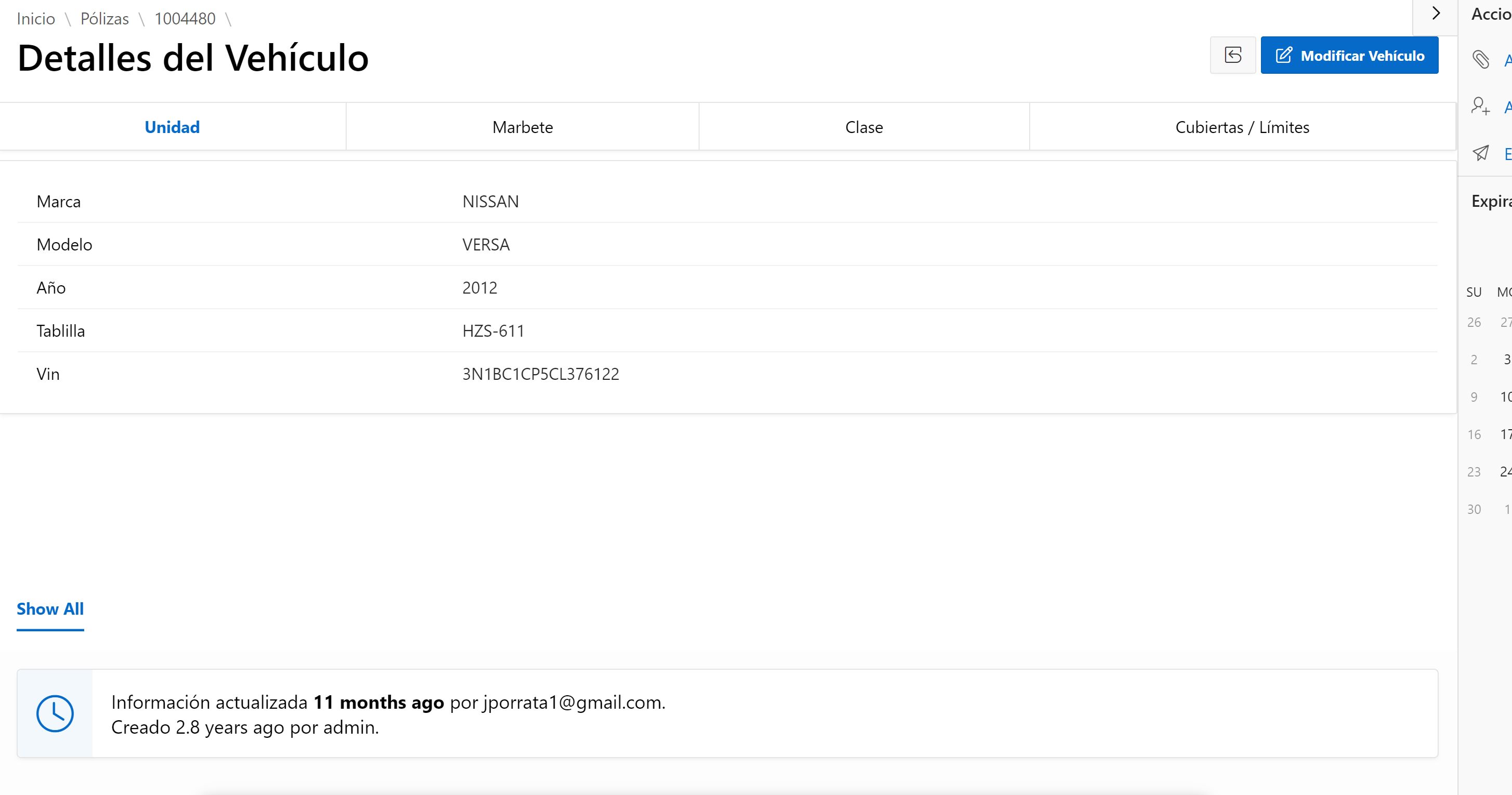
Task: Switch to the Marbete tab
Action: click(522, 127)
